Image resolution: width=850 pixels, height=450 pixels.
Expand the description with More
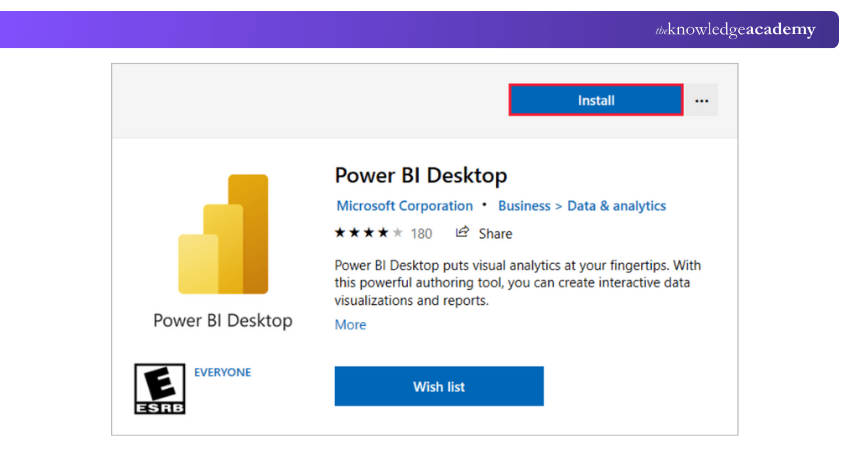[350, 325]
